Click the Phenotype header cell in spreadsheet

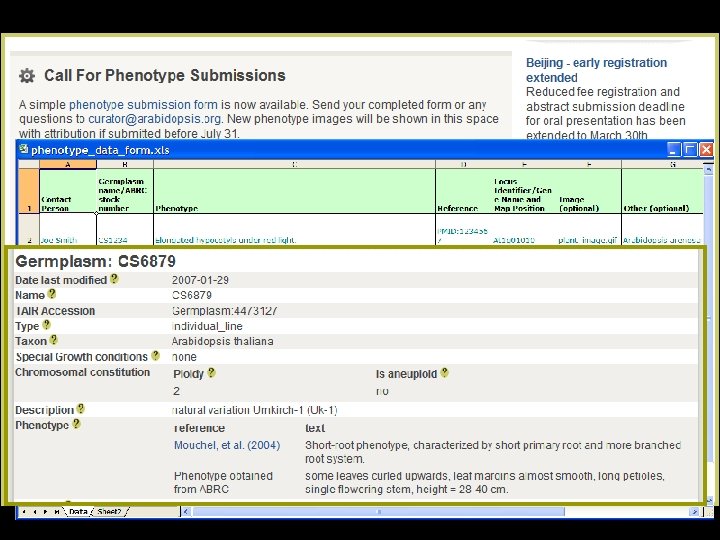[294, 191]
